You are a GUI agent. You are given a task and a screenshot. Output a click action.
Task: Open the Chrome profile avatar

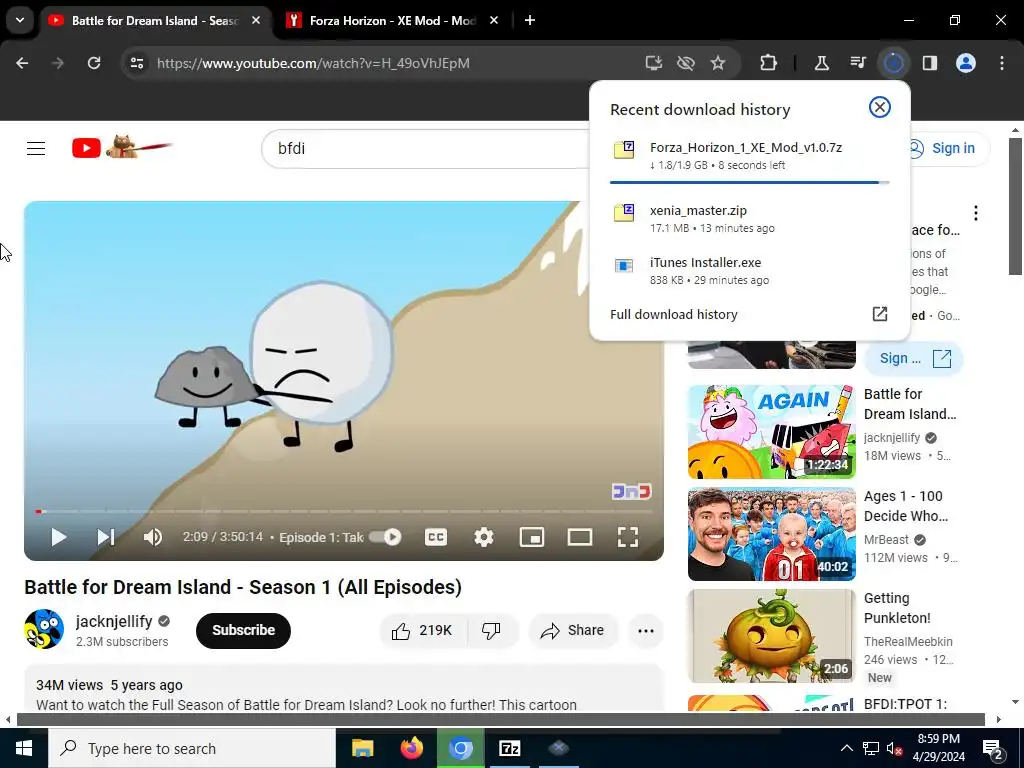(966, 63)
